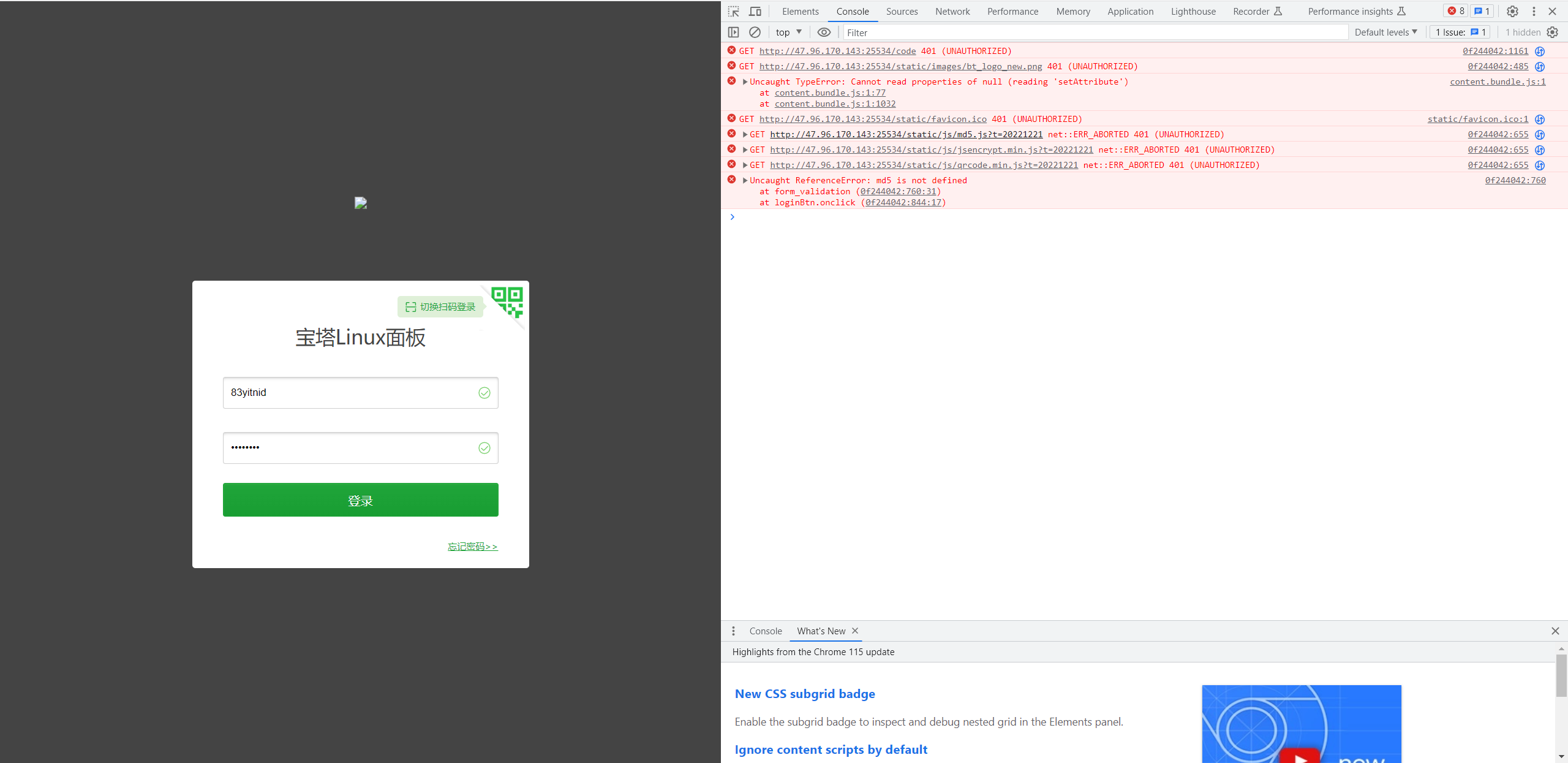
Task: Click the What's New panel scrollbar
Action: (x=1561, y=675)
